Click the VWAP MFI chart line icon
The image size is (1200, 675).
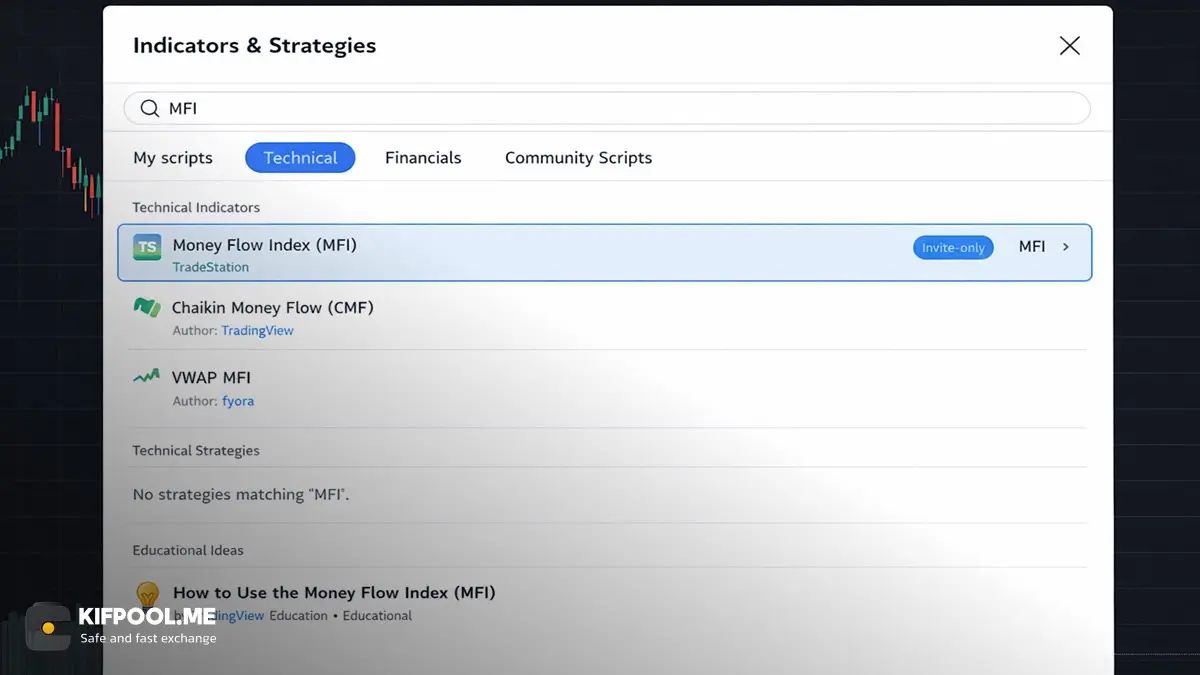pos(147,377)
